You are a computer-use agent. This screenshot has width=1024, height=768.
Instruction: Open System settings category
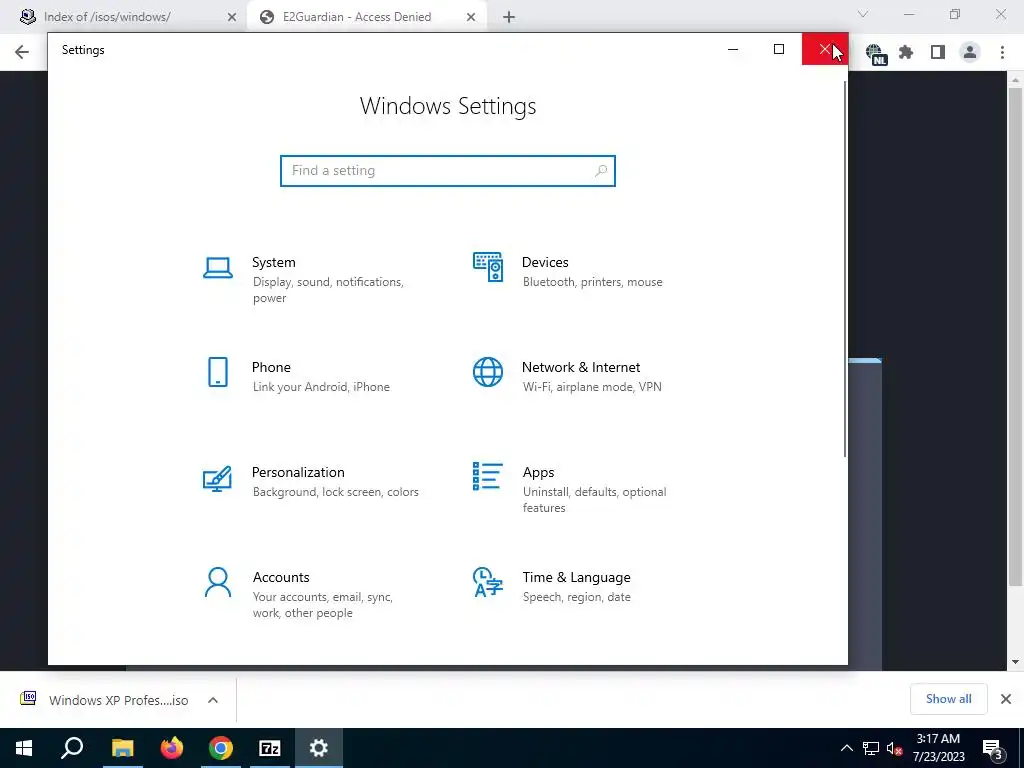310,280
